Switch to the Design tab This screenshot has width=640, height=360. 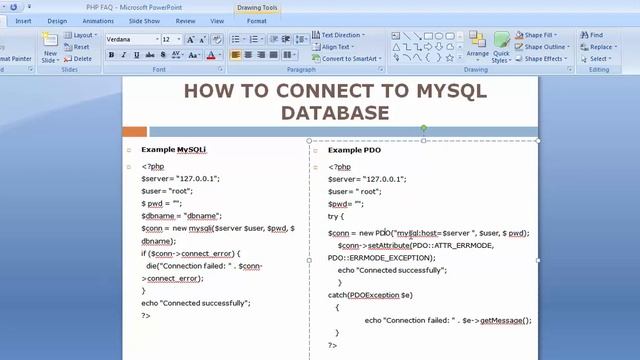coord(57,21)
